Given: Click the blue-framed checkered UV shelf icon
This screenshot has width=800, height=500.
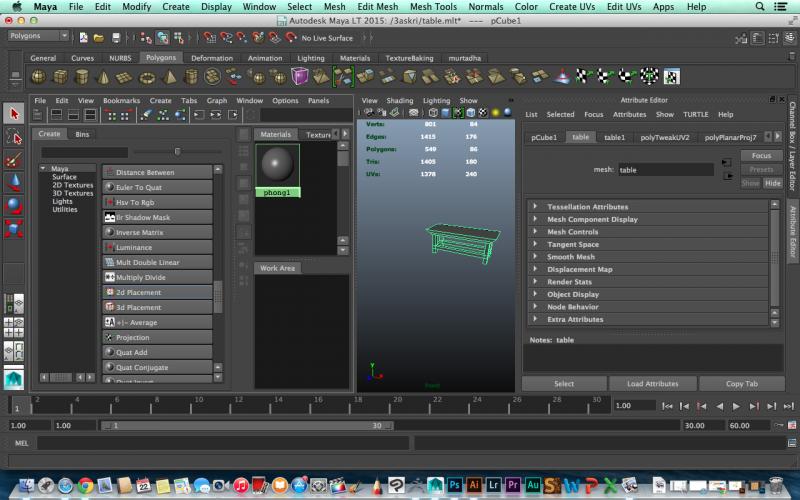Looking at the screenshot, I should pos(671,77).
